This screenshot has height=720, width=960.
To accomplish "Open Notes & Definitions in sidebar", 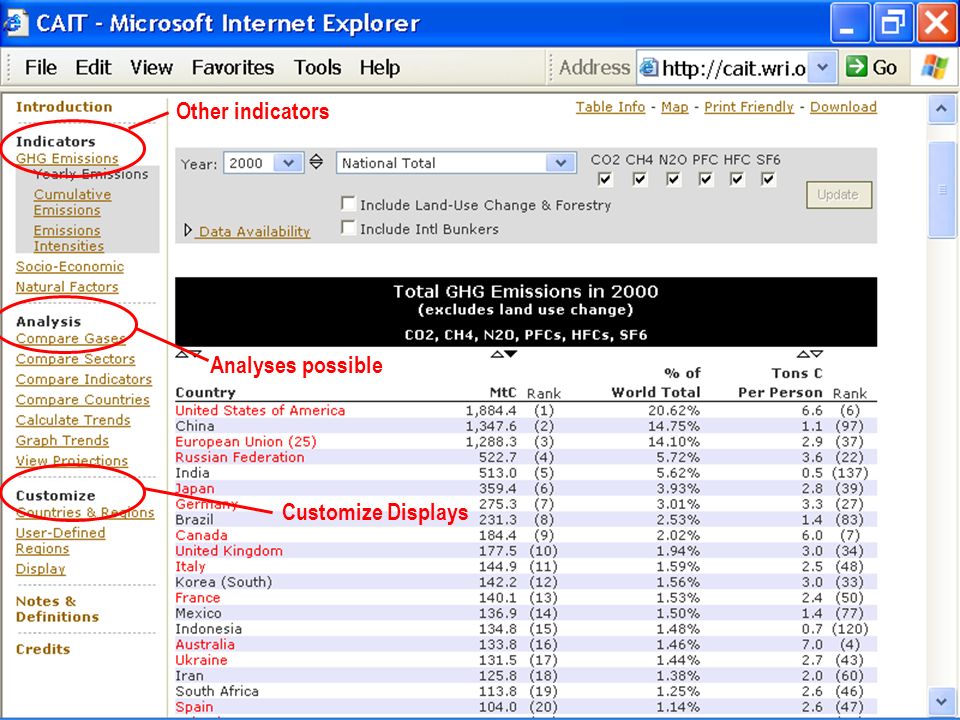I will tap(58, 609).
